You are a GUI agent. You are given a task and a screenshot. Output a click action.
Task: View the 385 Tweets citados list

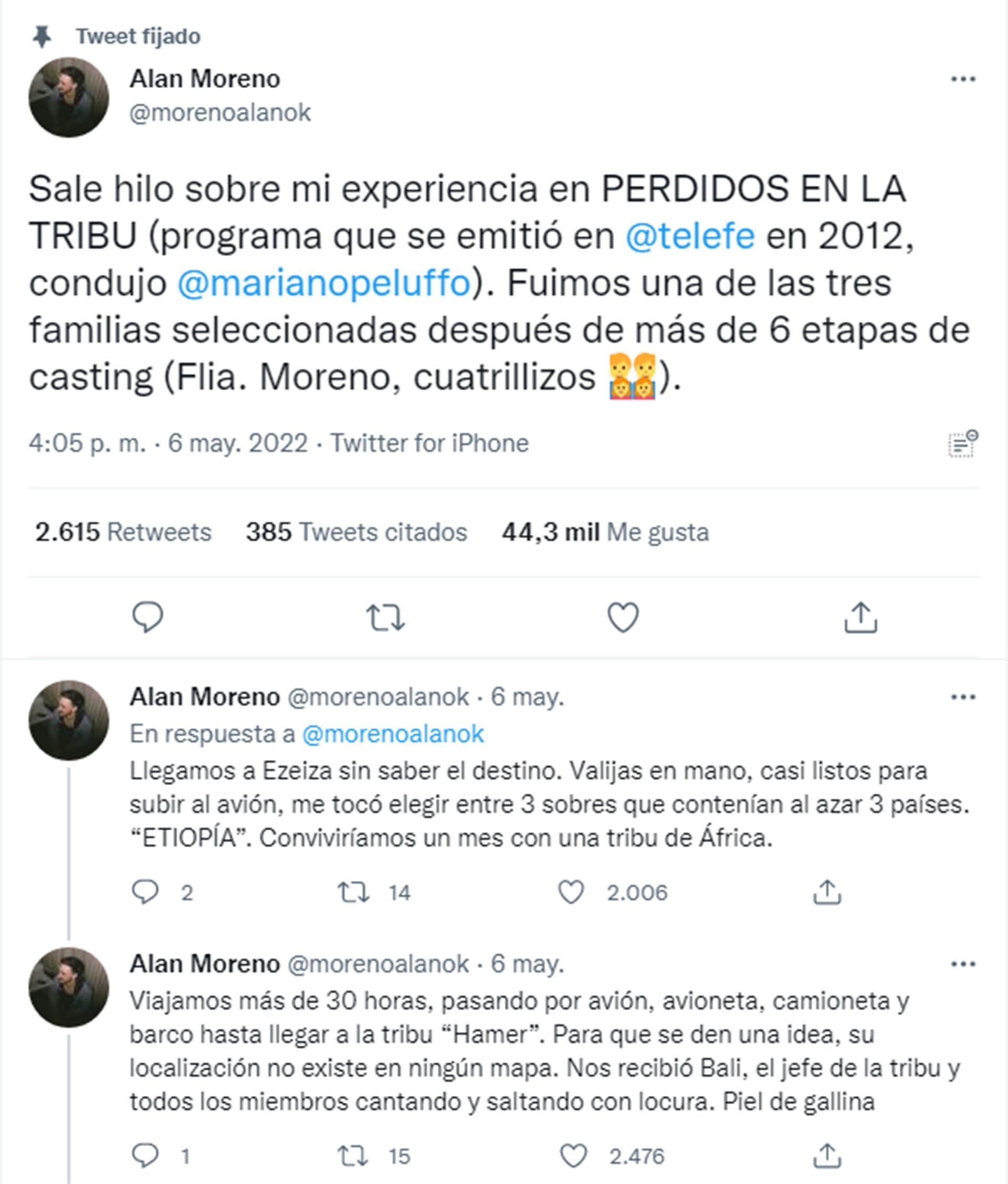click(x=356, y=532)
